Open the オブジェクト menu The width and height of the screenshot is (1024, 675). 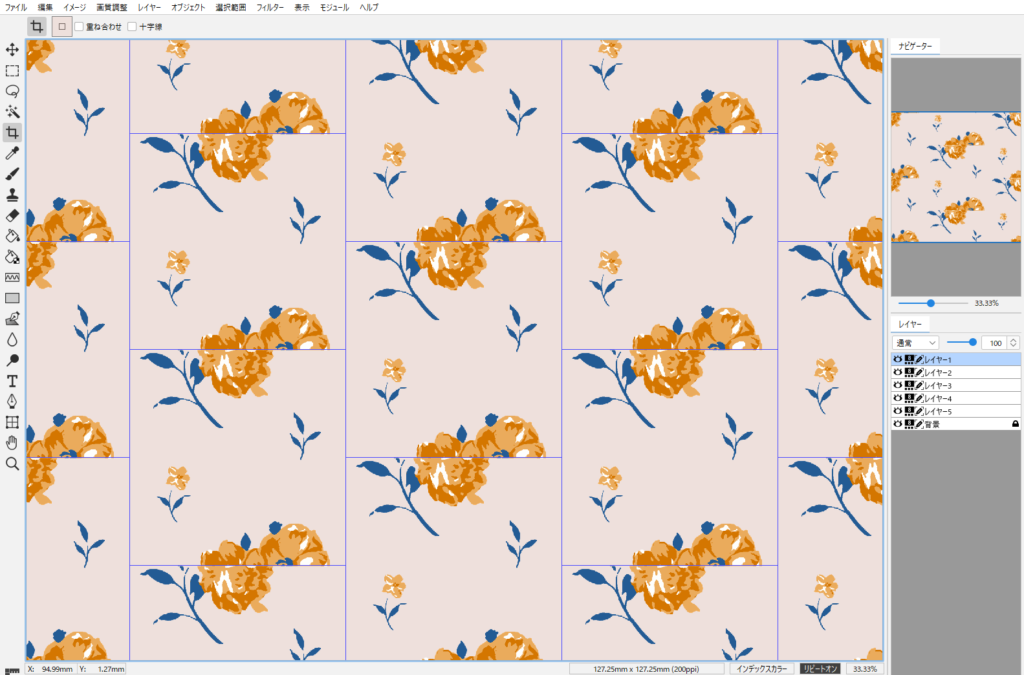click(x=188, y=7)
